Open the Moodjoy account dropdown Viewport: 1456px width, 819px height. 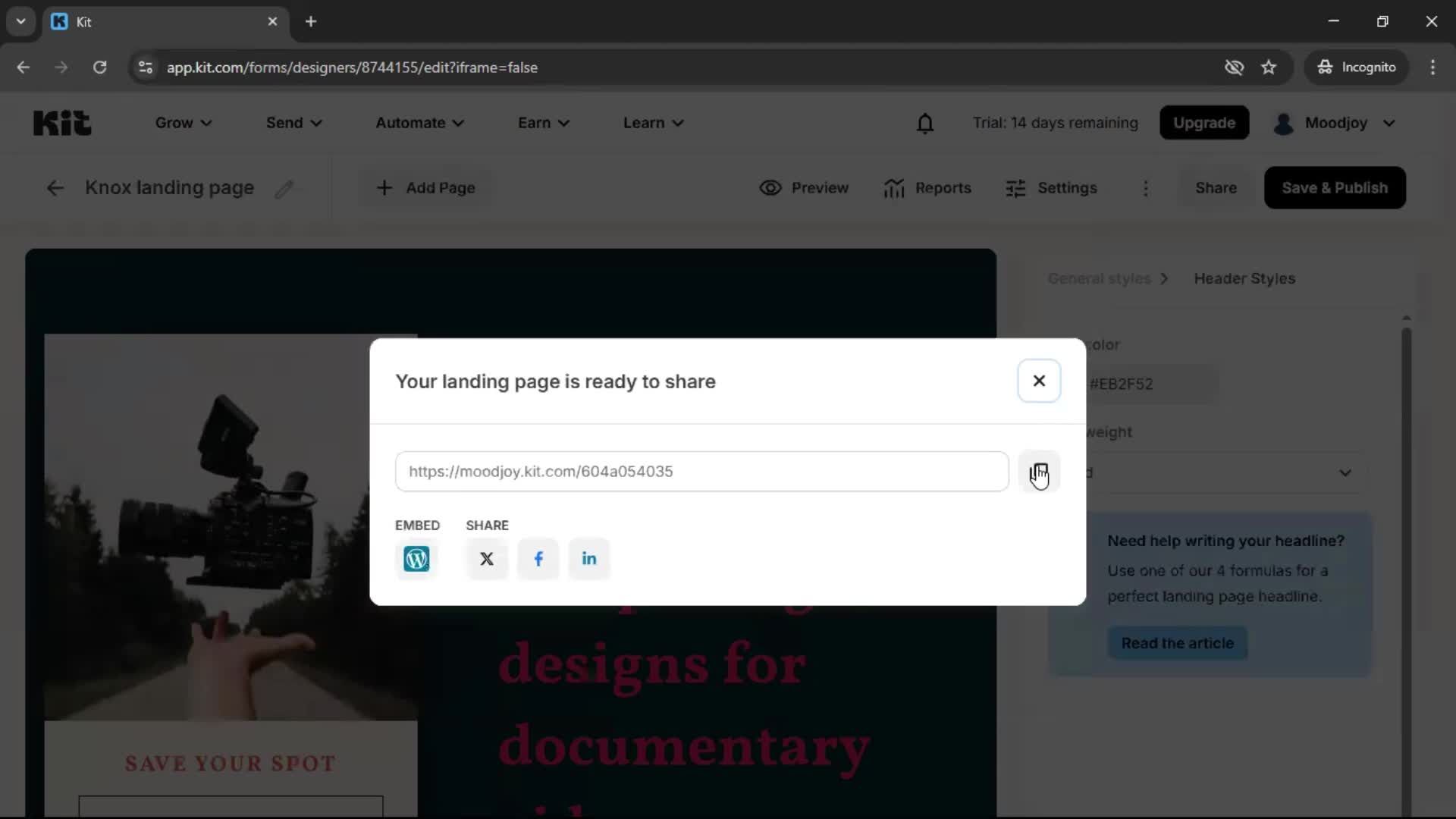coord(1335,123)
